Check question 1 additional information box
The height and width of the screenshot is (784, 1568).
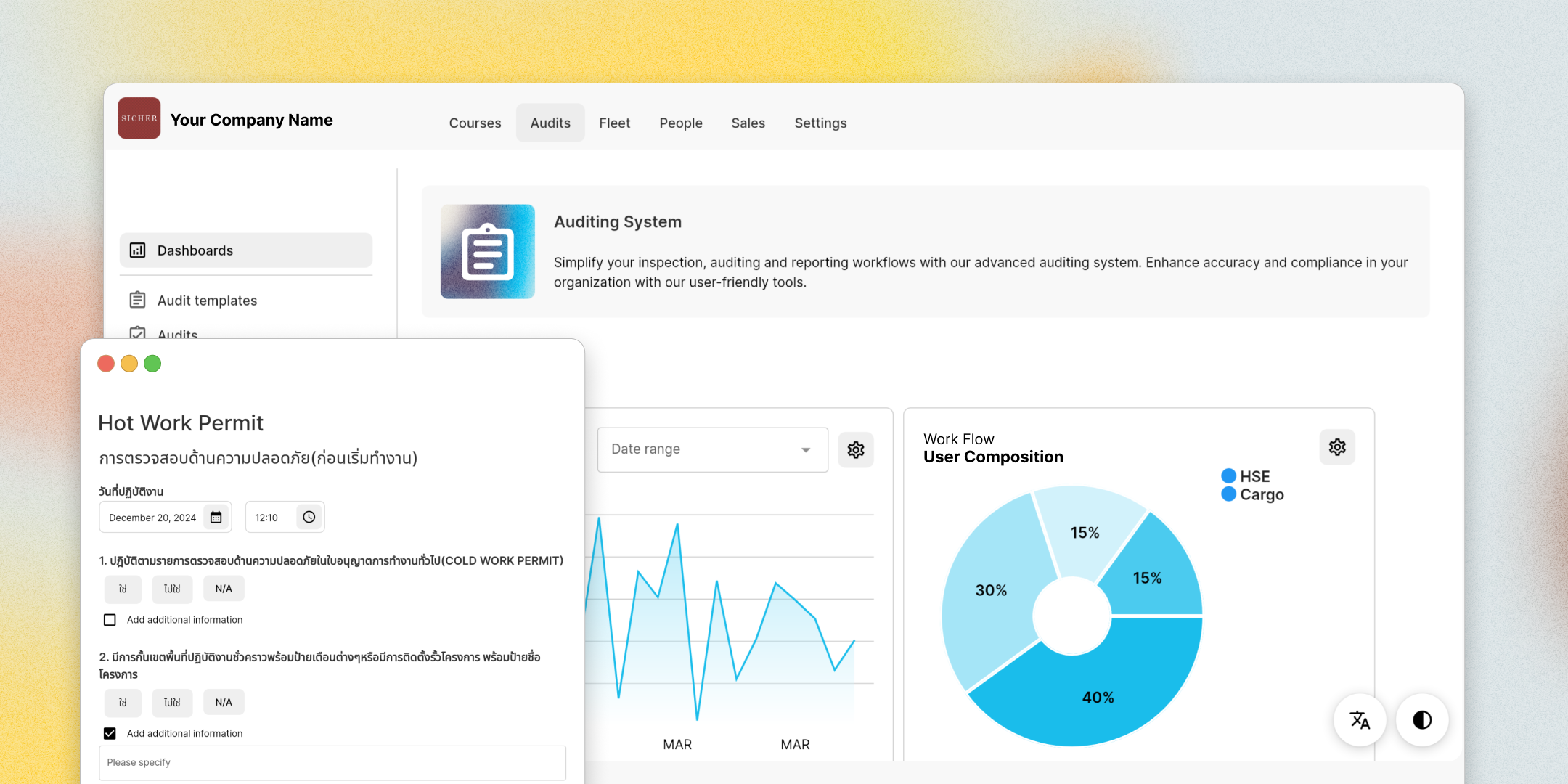pos(110,620)
